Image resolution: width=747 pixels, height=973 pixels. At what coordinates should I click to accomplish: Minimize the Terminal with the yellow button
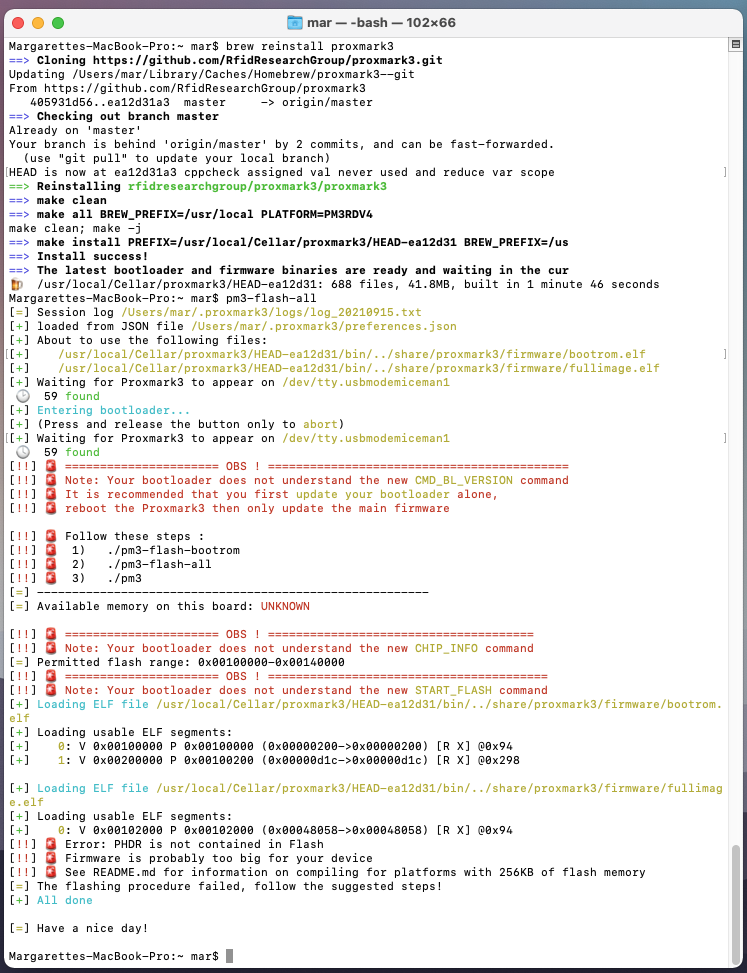38,23
